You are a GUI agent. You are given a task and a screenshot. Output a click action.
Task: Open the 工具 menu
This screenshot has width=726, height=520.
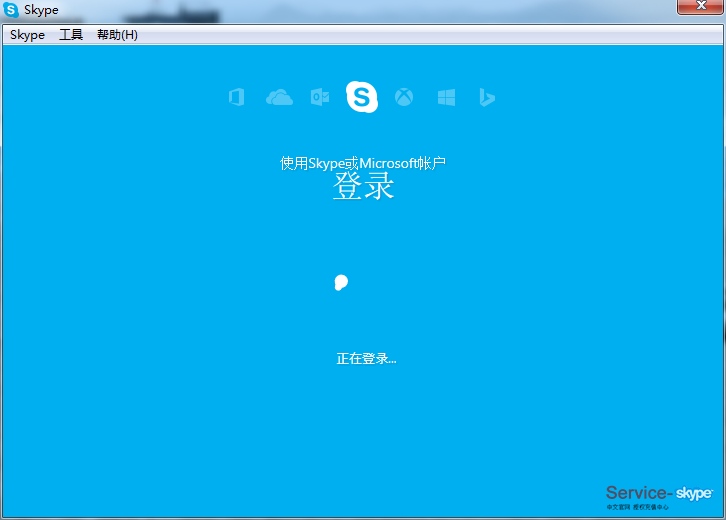click(x=71, y=35)
